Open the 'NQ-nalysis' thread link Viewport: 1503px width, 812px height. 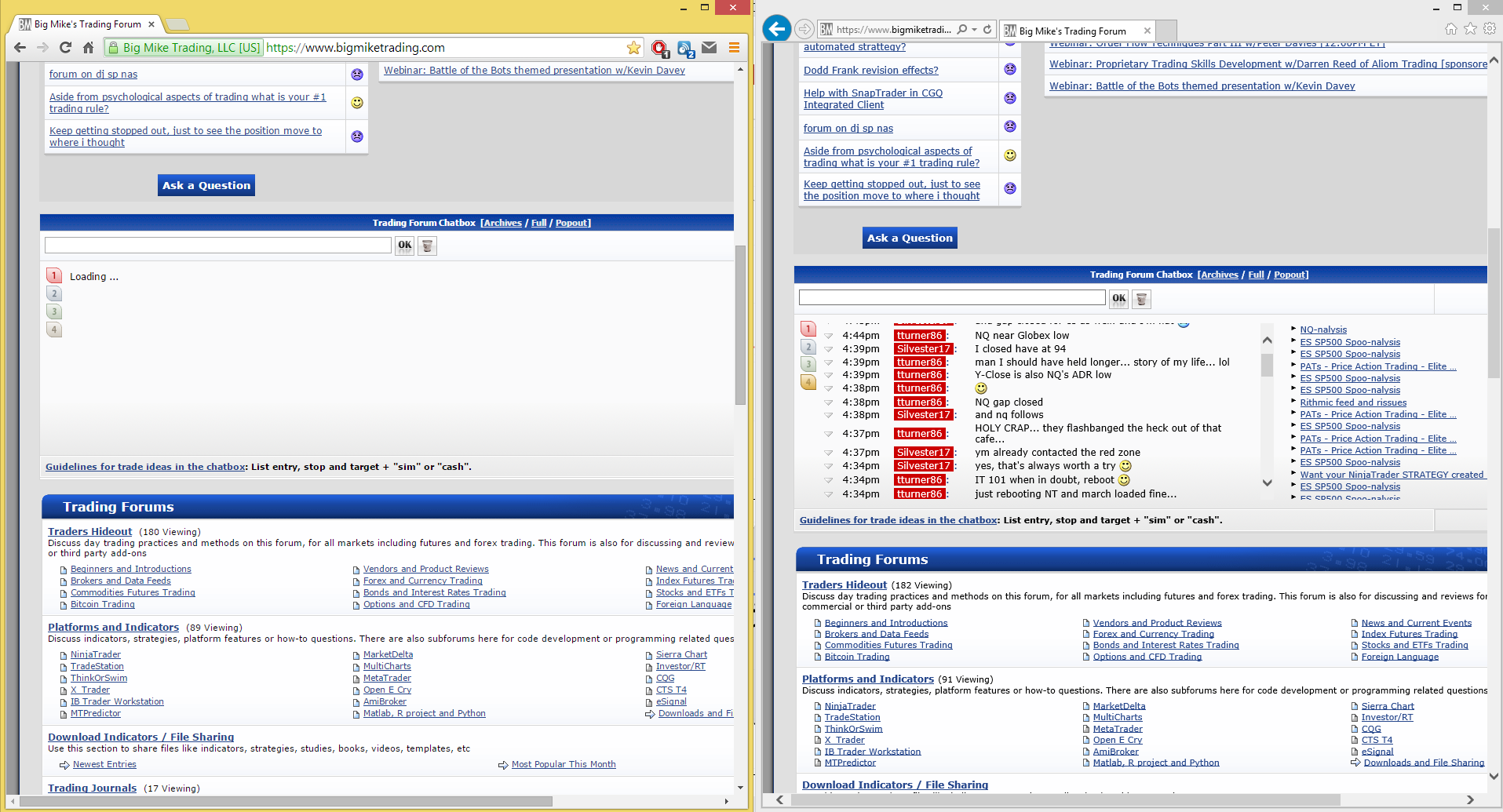[x=1323, y=330]
